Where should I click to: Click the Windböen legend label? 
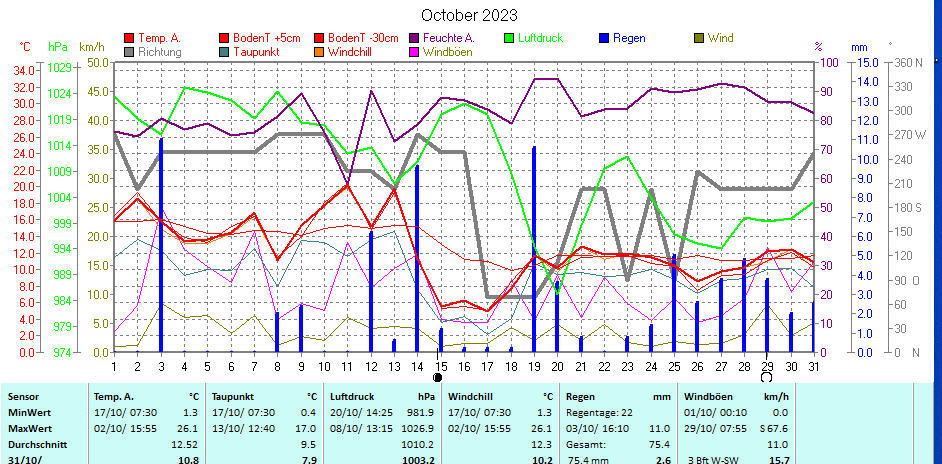click(x=448, y=52)
